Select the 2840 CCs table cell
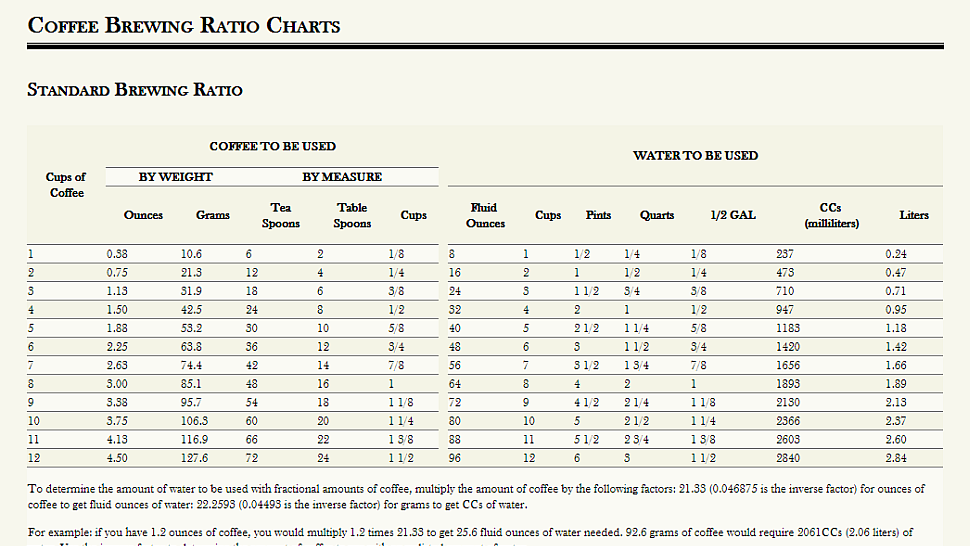This screenshot has height=546, width=970. click(x=789, y=458)
